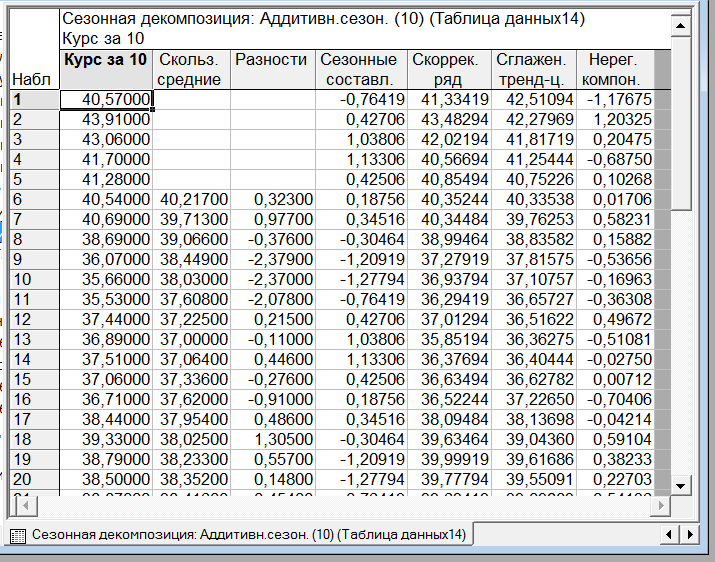Click the horizontal scrollbar right arrow
The image size is (715, 562).
[660, 505]
